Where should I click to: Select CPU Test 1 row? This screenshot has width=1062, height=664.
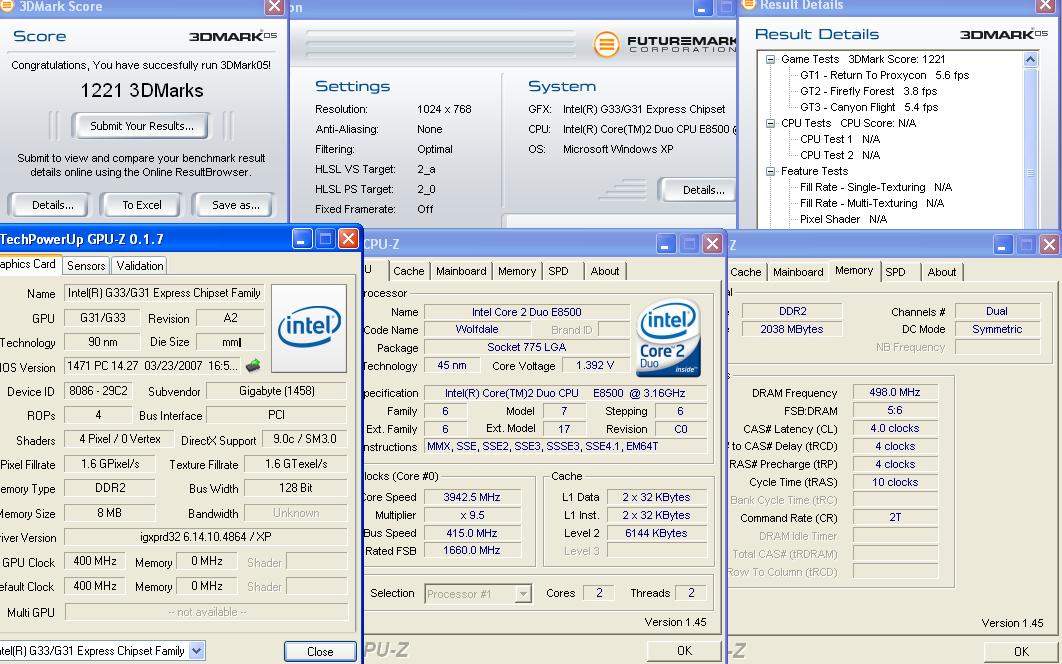840,139
